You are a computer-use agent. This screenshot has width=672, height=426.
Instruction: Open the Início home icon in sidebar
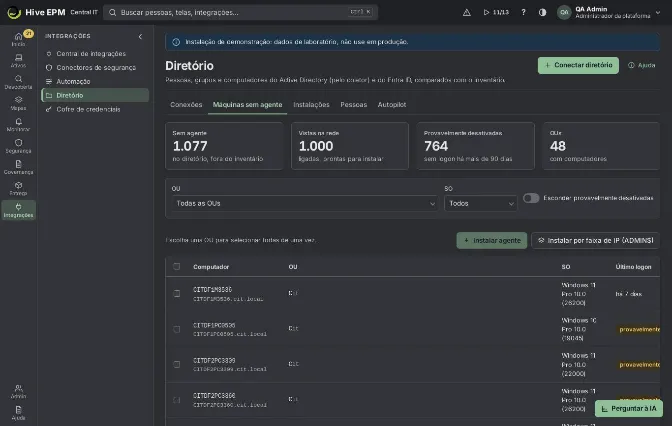(18, 39)
